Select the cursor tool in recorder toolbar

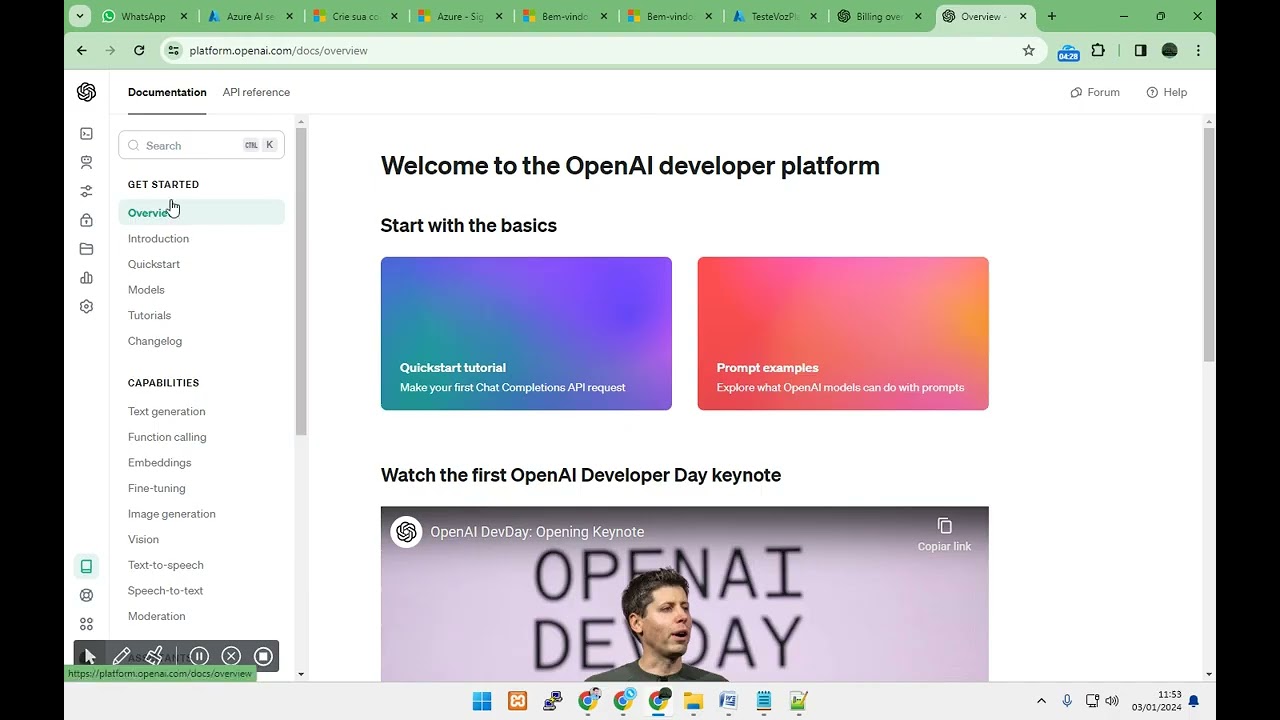click(x=89, y=656)
